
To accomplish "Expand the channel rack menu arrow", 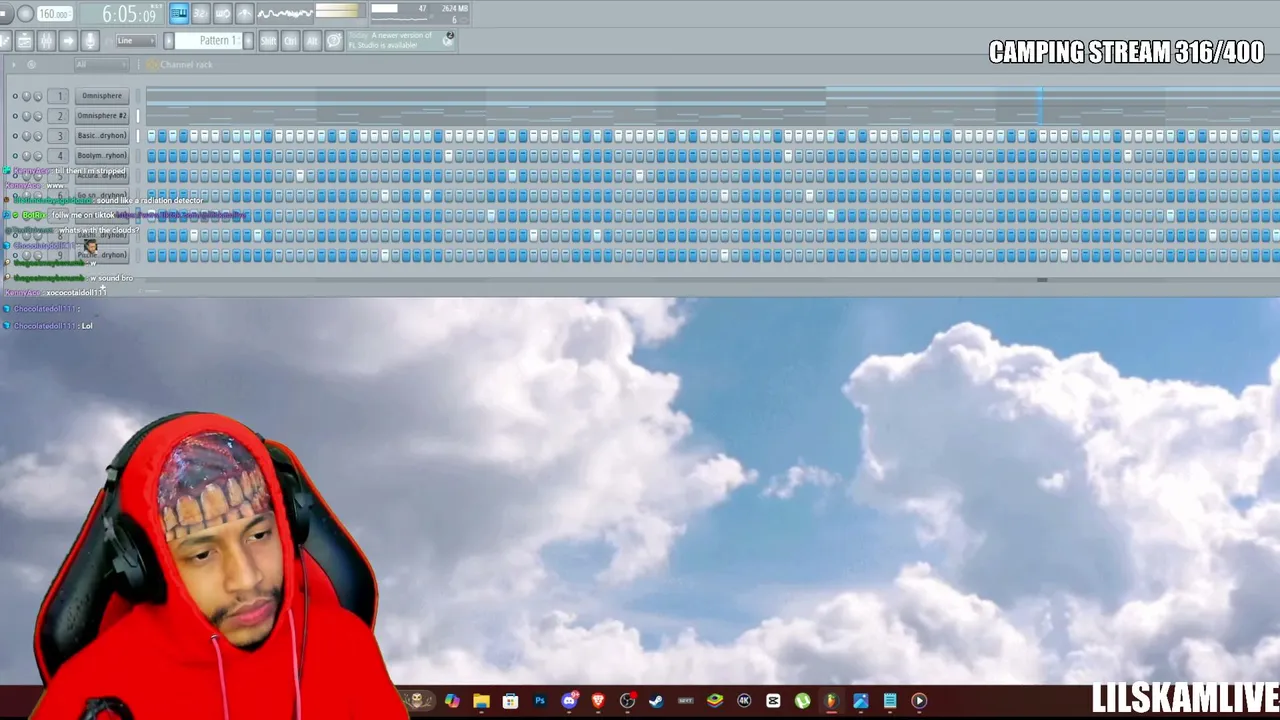I will coord(13,65).
